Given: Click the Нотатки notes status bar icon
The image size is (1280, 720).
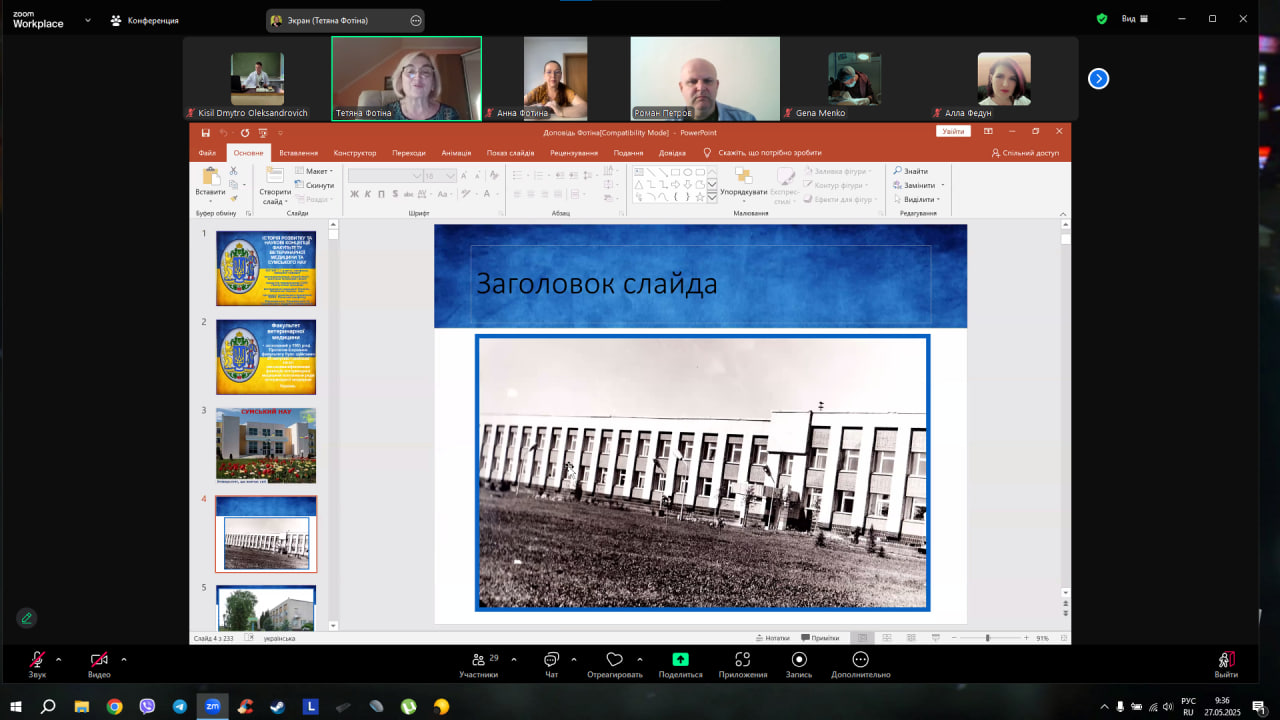Looking at the screenshot, I should click(x=772, y=637).
